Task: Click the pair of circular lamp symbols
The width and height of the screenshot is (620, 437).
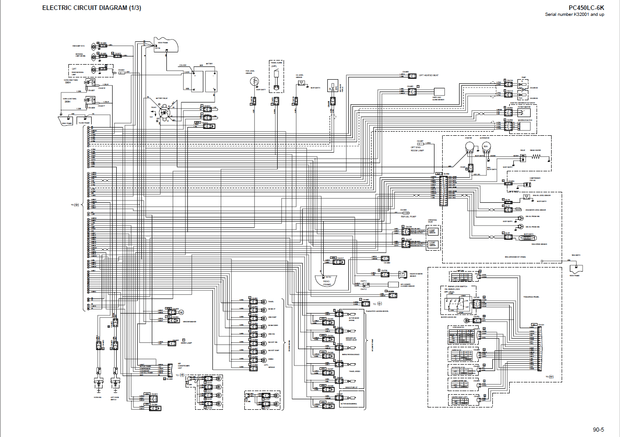Action: 476,148
